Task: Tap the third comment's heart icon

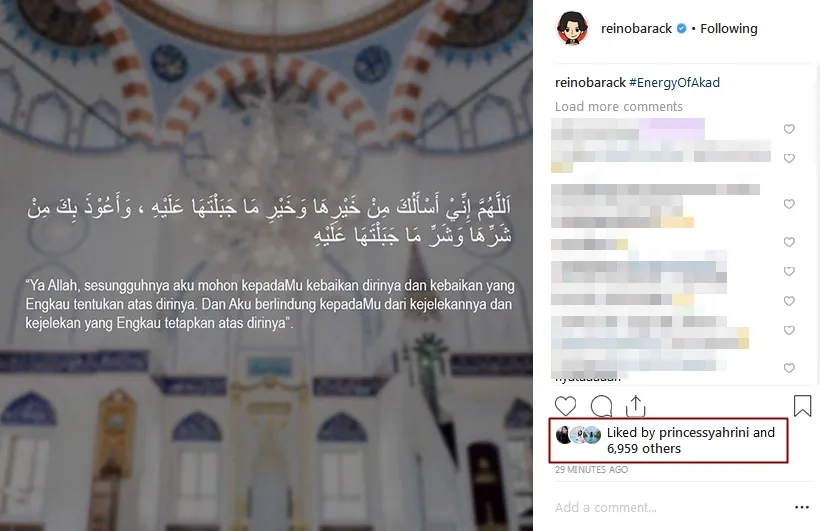Action: tap(789, 204)
